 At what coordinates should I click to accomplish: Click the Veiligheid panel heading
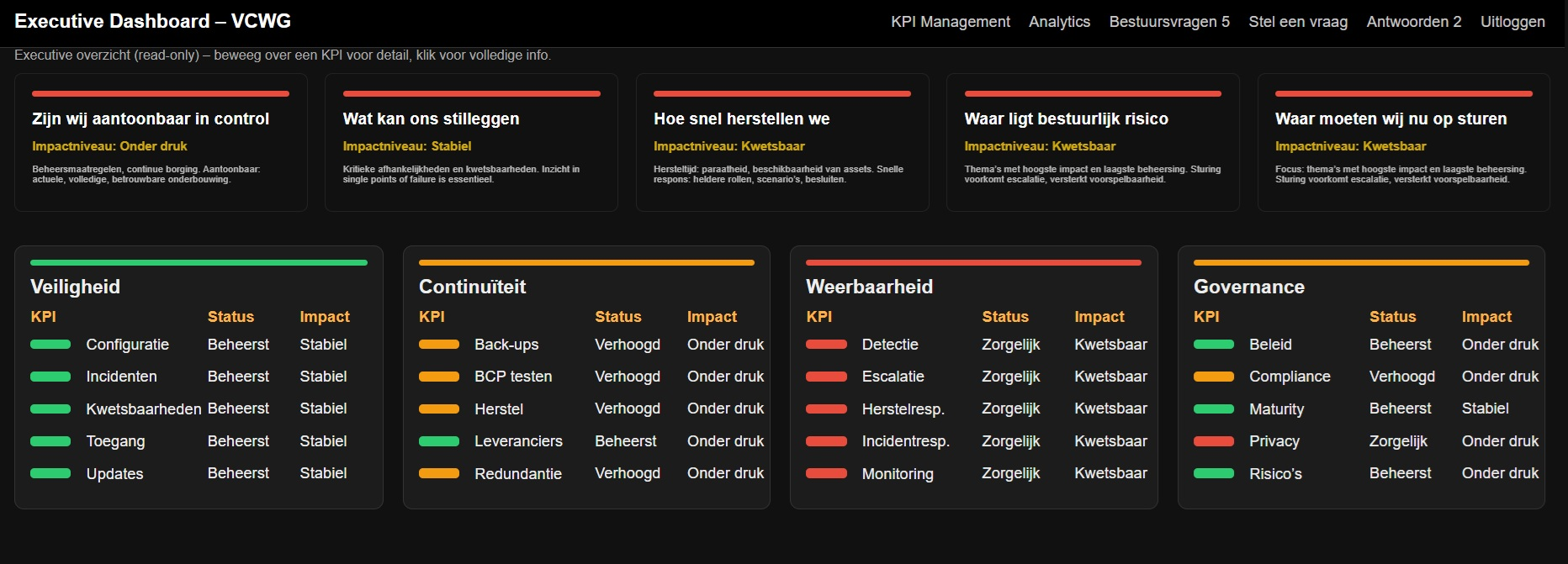point(76,287)
